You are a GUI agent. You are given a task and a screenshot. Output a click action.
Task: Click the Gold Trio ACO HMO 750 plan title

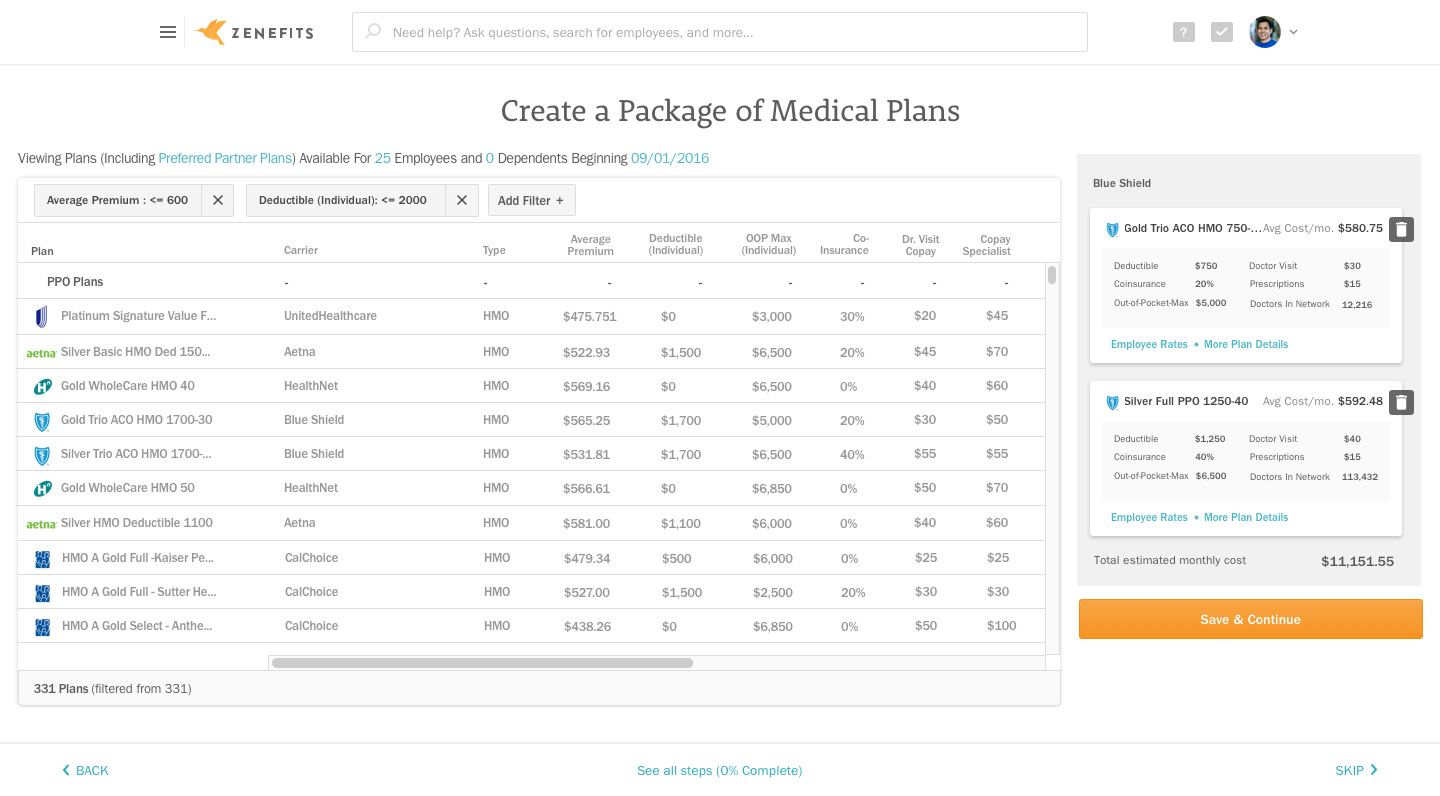point(1193,228)
